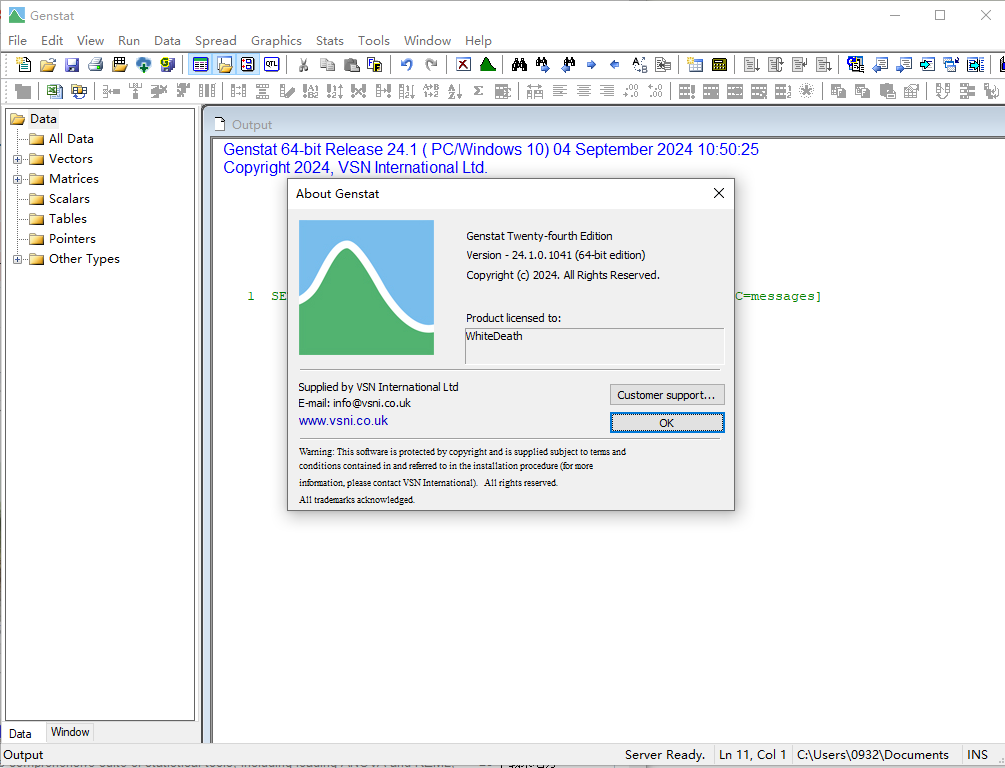1005x768 pixels.
Task: Click the Product licensed to field
Action: 594,346
